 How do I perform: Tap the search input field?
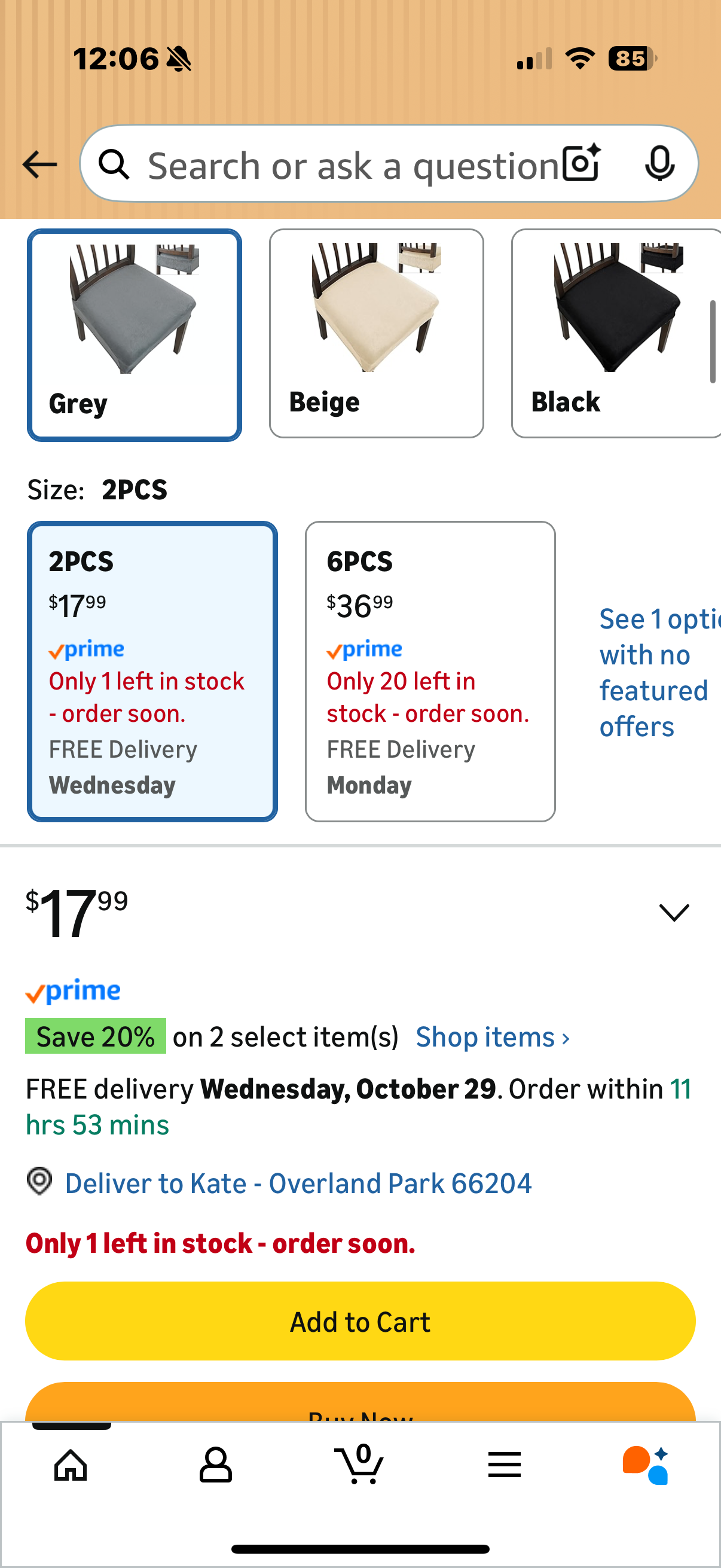coord(353,164)
